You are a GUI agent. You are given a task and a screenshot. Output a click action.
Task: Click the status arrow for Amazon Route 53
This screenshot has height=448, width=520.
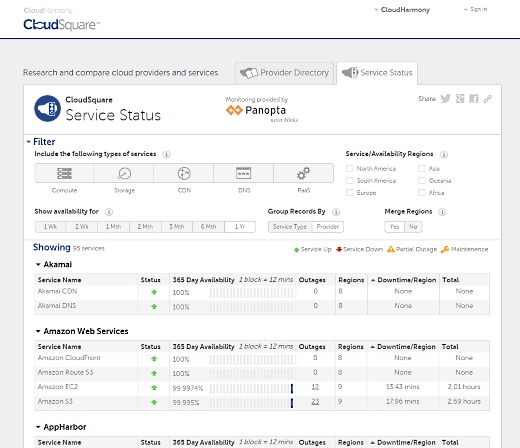coord(154,373)
